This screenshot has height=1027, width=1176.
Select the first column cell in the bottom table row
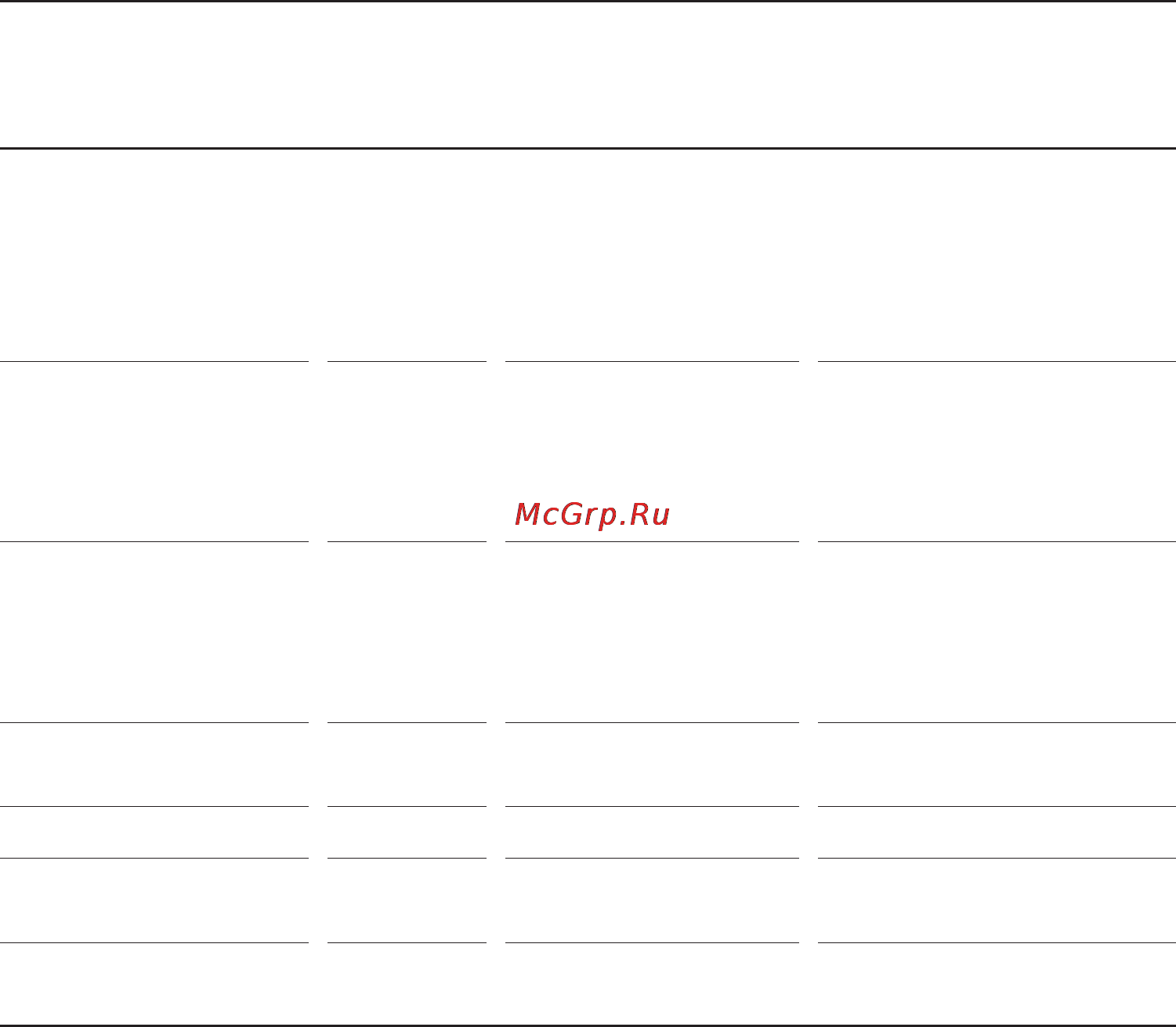point(154,984)
